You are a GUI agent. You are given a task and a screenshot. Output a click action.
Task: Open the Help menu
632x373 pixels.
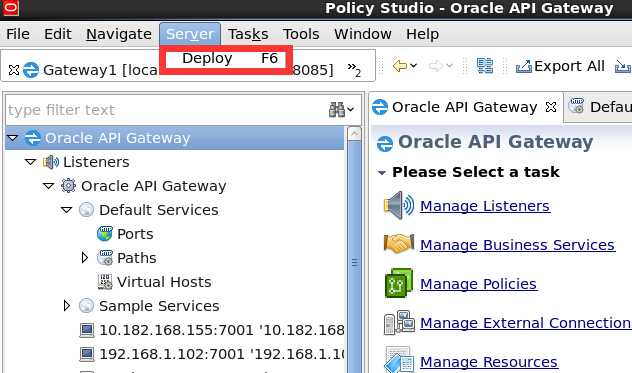[422, 34]
